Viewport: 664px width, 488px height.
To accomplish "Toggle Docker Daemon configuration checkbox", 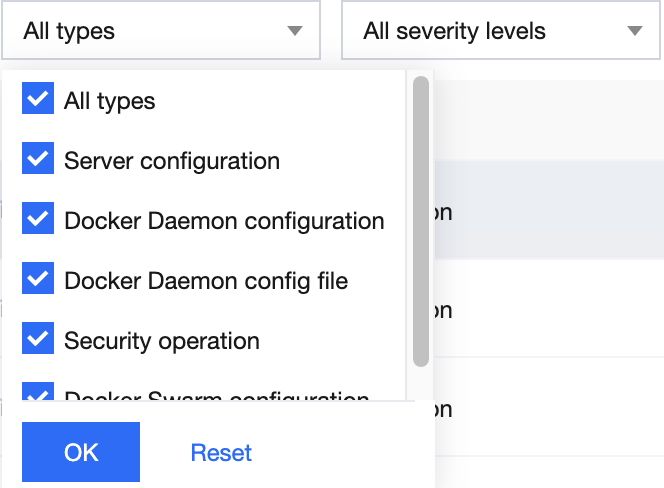I will click(38, 220).
